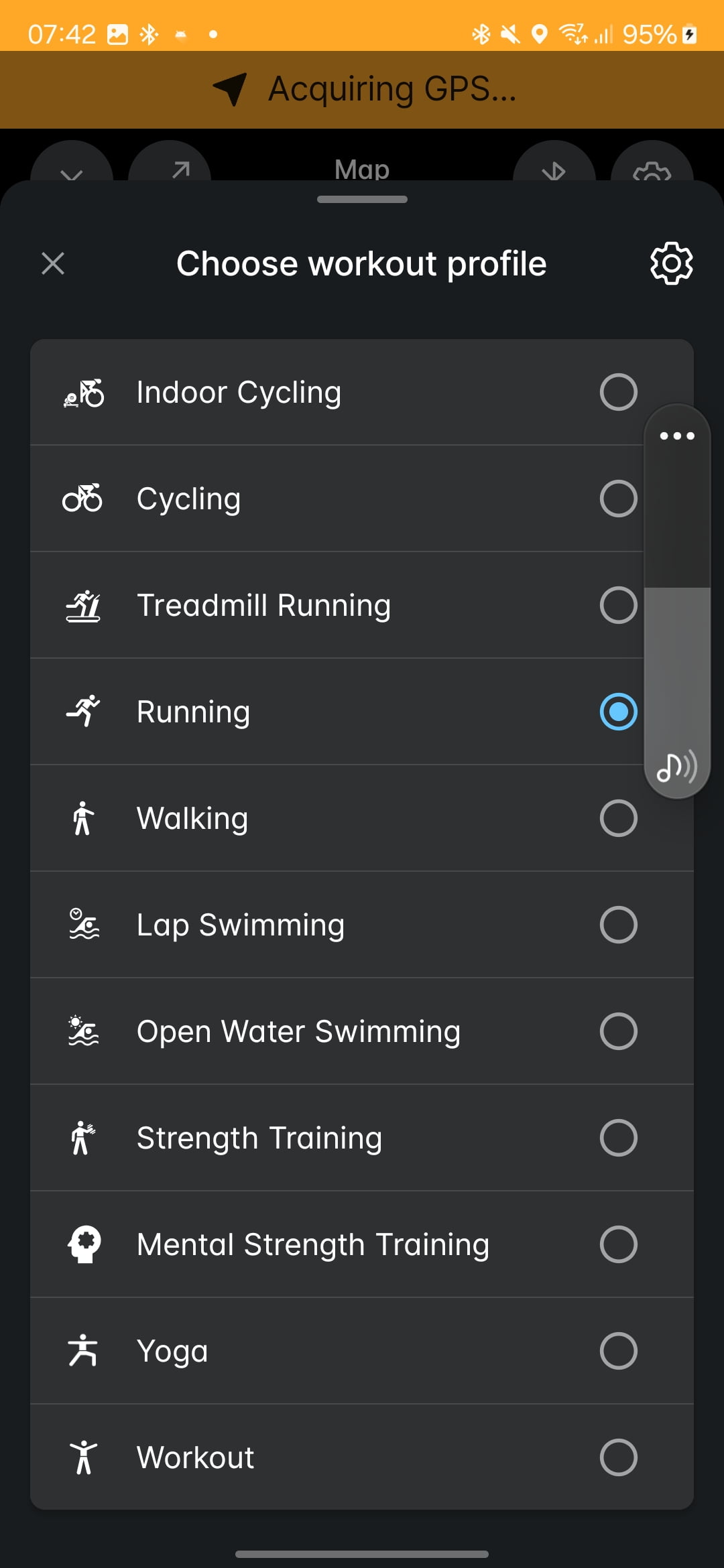Expand volume panel via three dots

[677, 436]
